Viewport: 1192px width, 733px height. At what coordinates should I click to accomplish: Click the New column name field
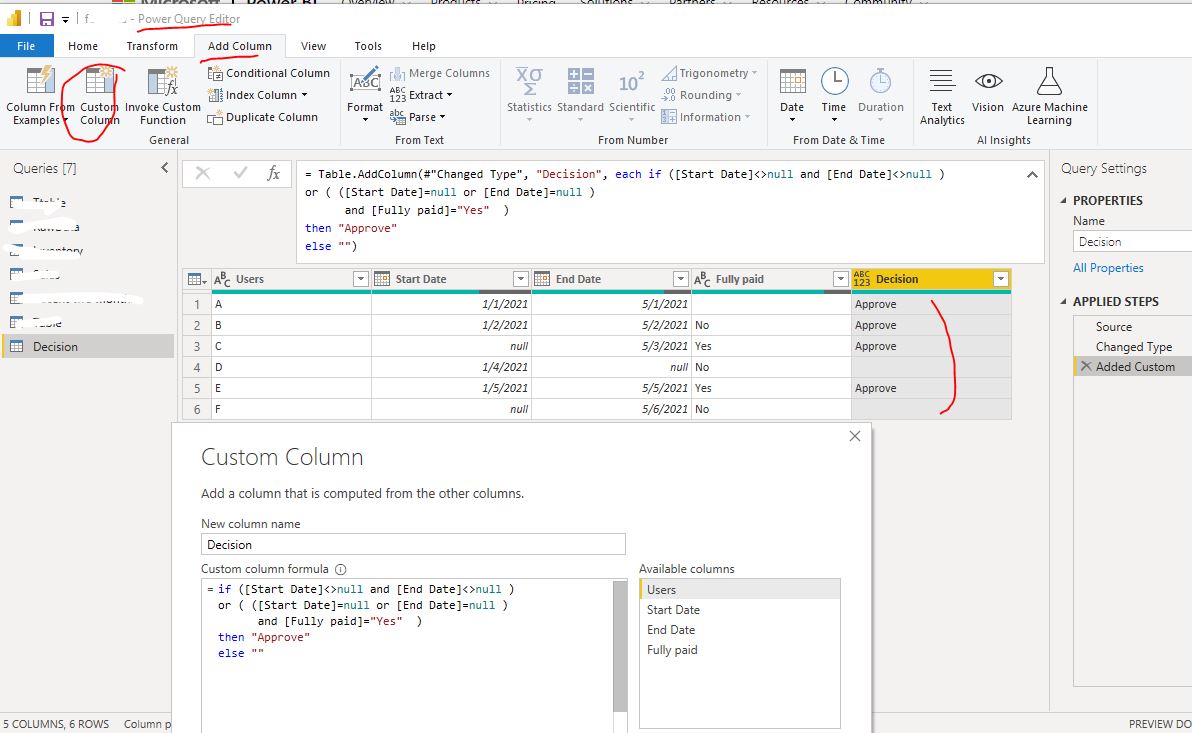click(413, 544)
